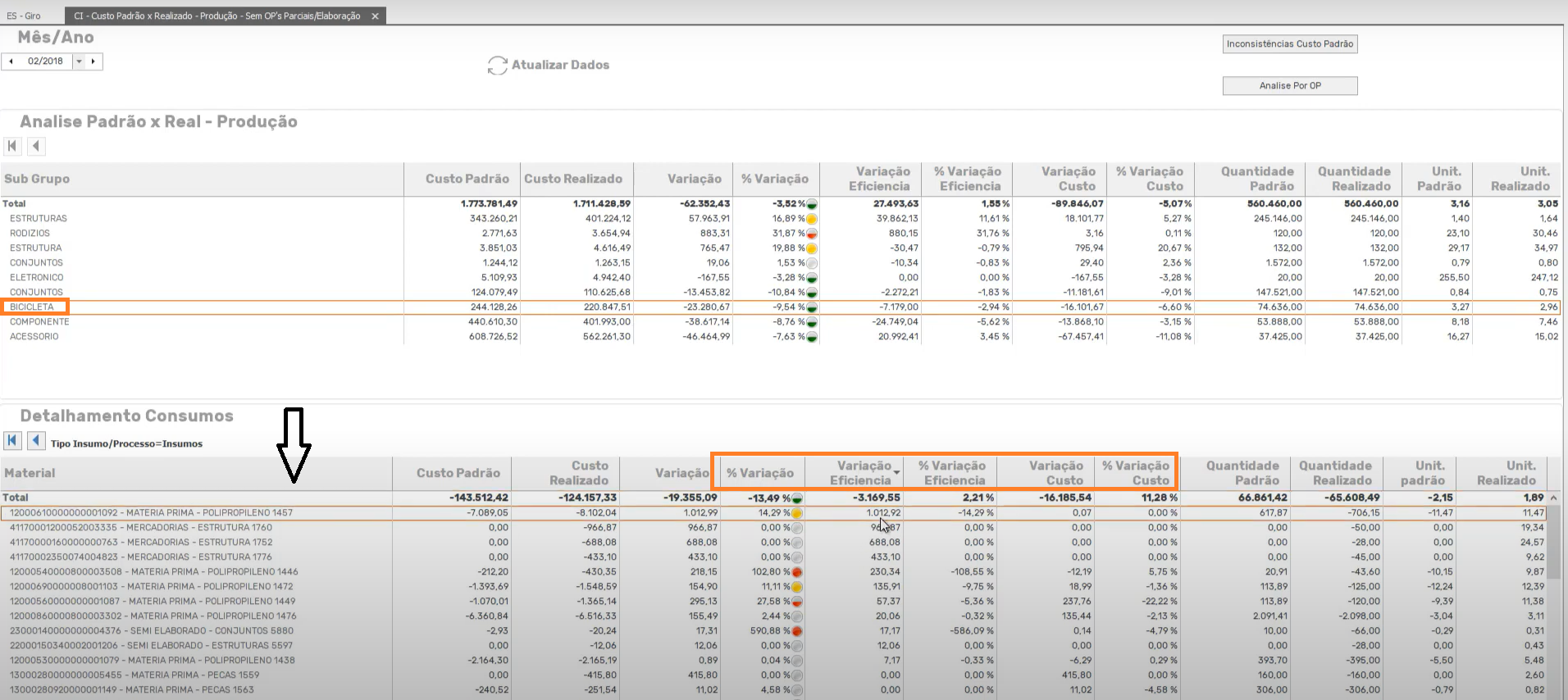Jump to first level in Detalhamento Consumos
Image resolution: width=1568 pixels, height=700 pixels.
pos(12,440)
